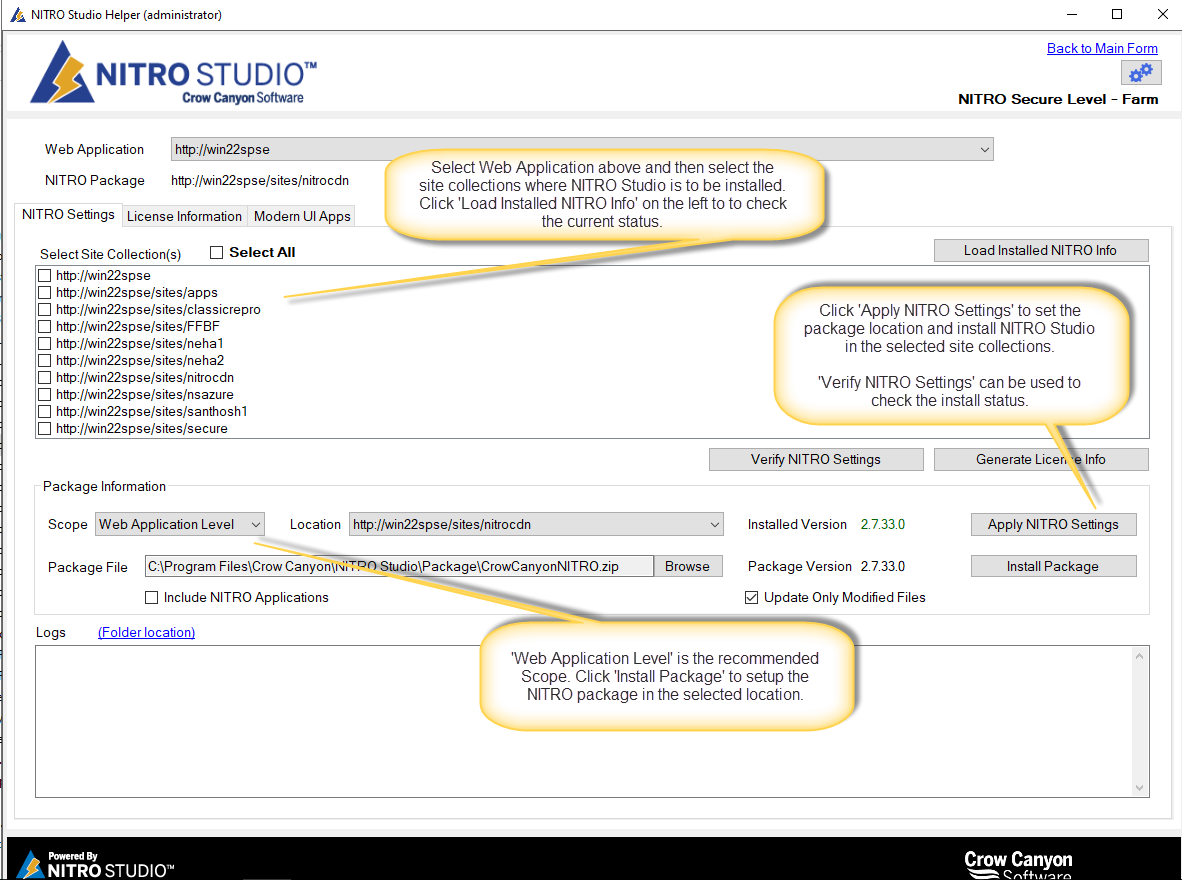
Task: Check the sites/FFBF site collection
Action: (44, 327)
